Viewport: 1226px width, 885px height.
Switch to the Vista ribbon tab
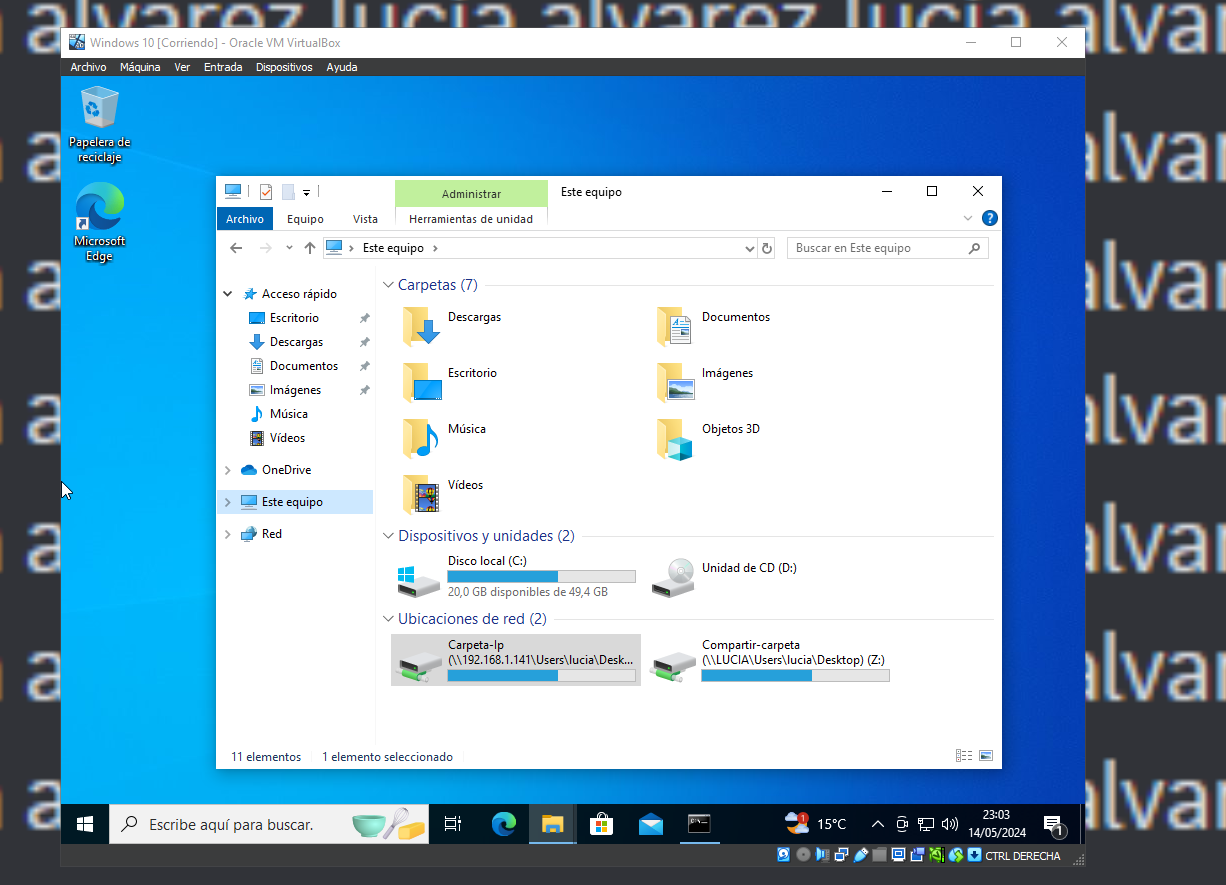(x=364, y=218)
